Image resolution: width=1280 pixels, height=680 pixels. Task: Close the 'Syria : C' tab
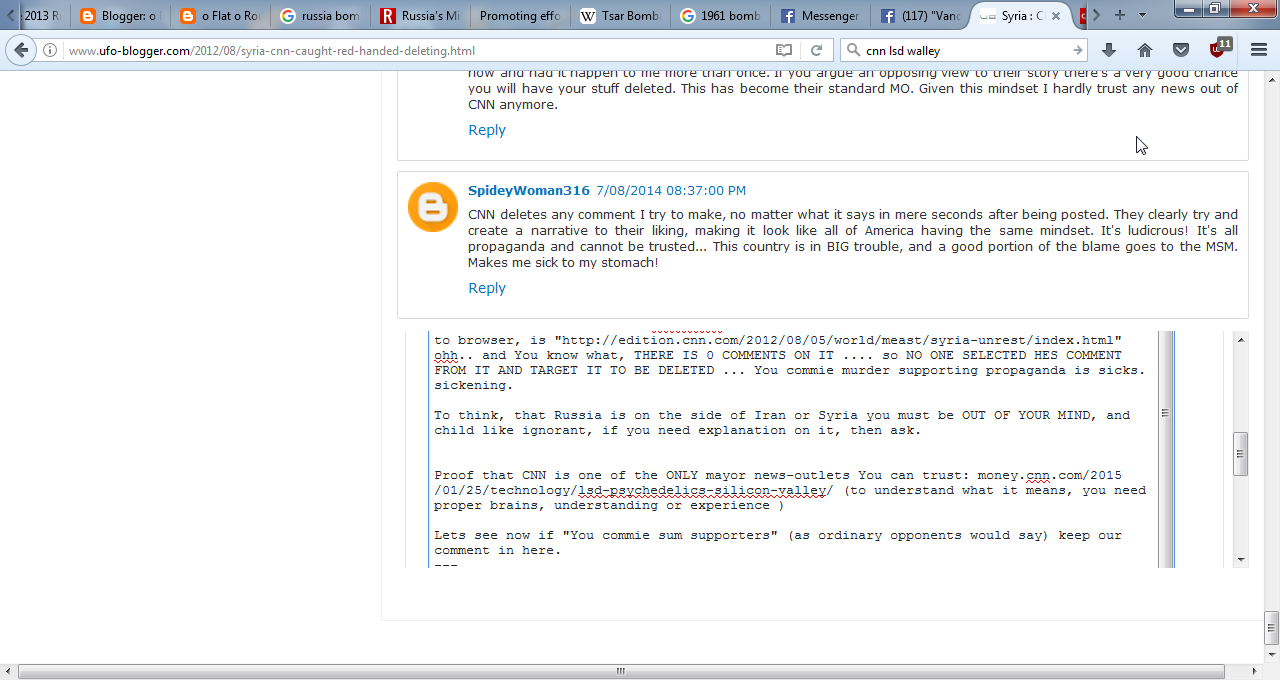pos(1056,16)
